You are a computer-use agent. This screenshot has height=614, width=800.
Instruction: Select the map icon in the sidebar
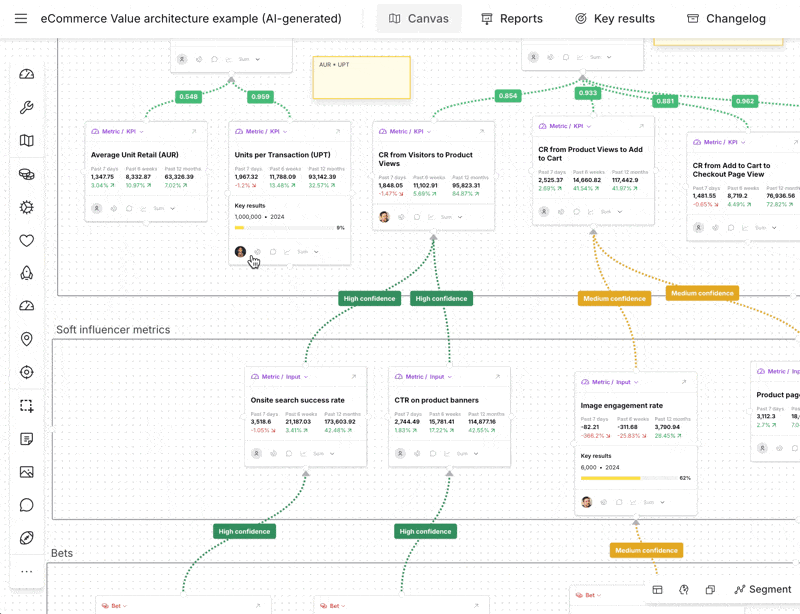tap(27, 141)
